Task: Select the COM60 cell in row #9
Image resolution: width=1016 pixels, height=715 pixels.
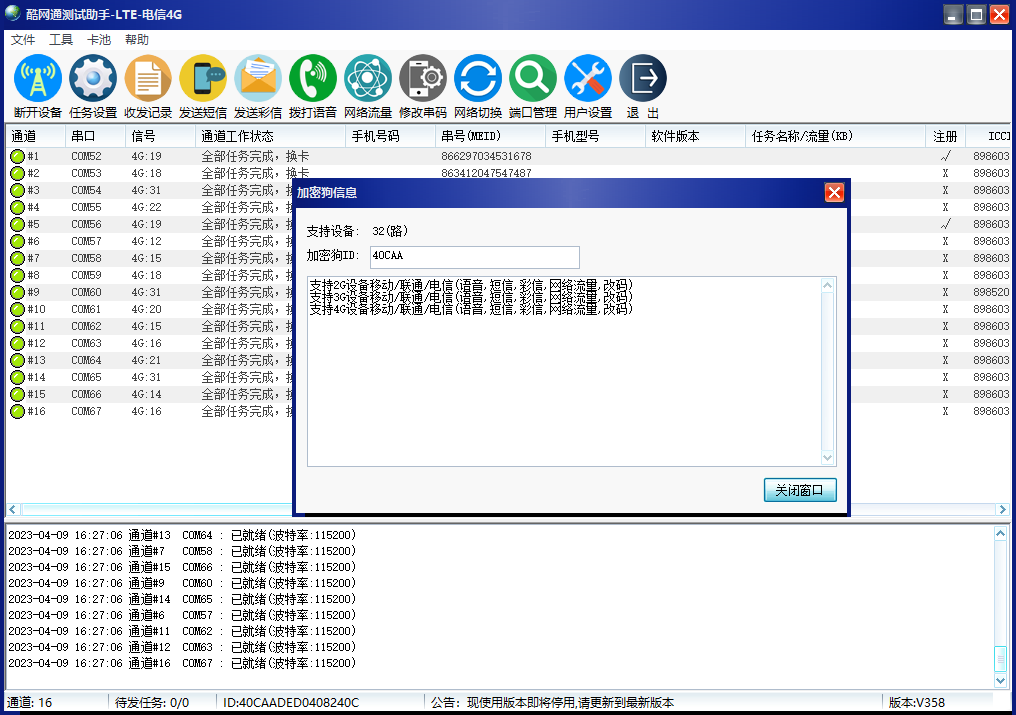Action: click(86, 292)
